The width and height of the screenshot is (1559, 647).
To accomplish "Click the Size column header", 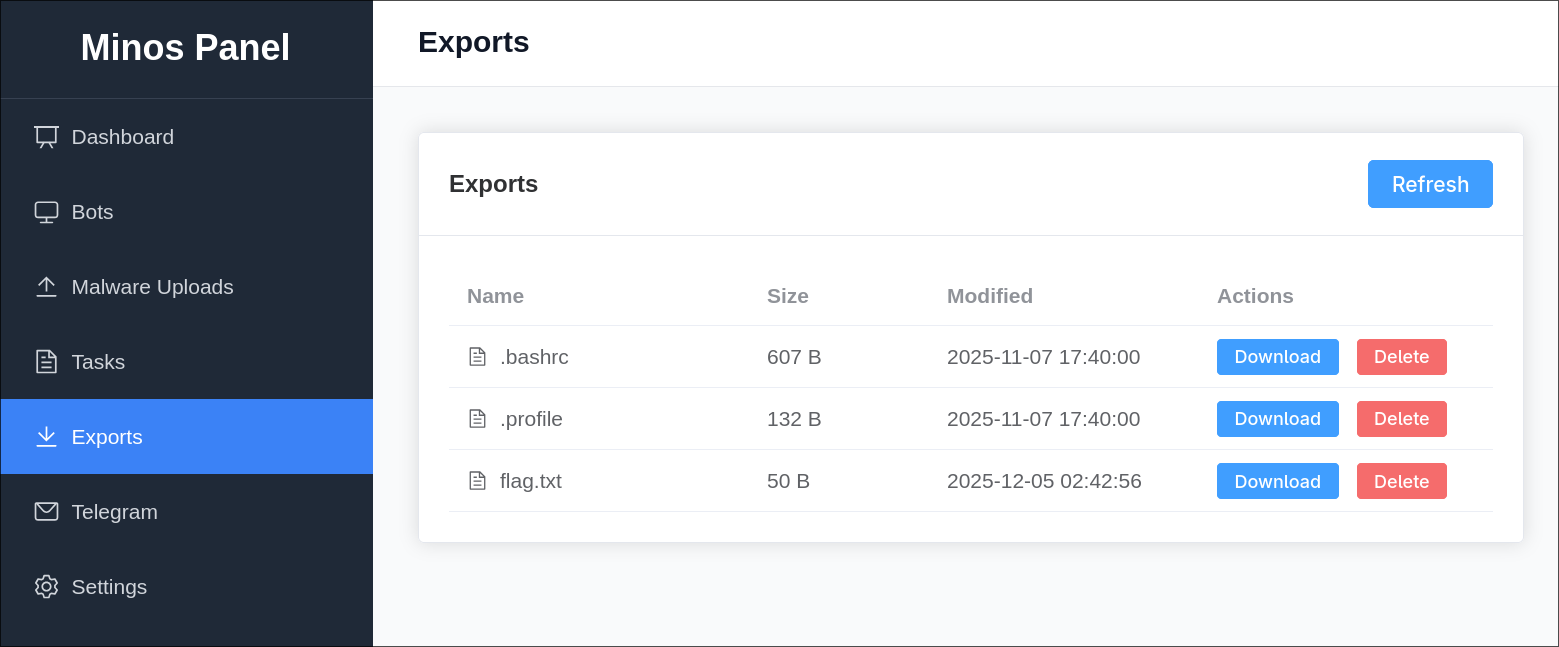I will click(x=787, y=296).
